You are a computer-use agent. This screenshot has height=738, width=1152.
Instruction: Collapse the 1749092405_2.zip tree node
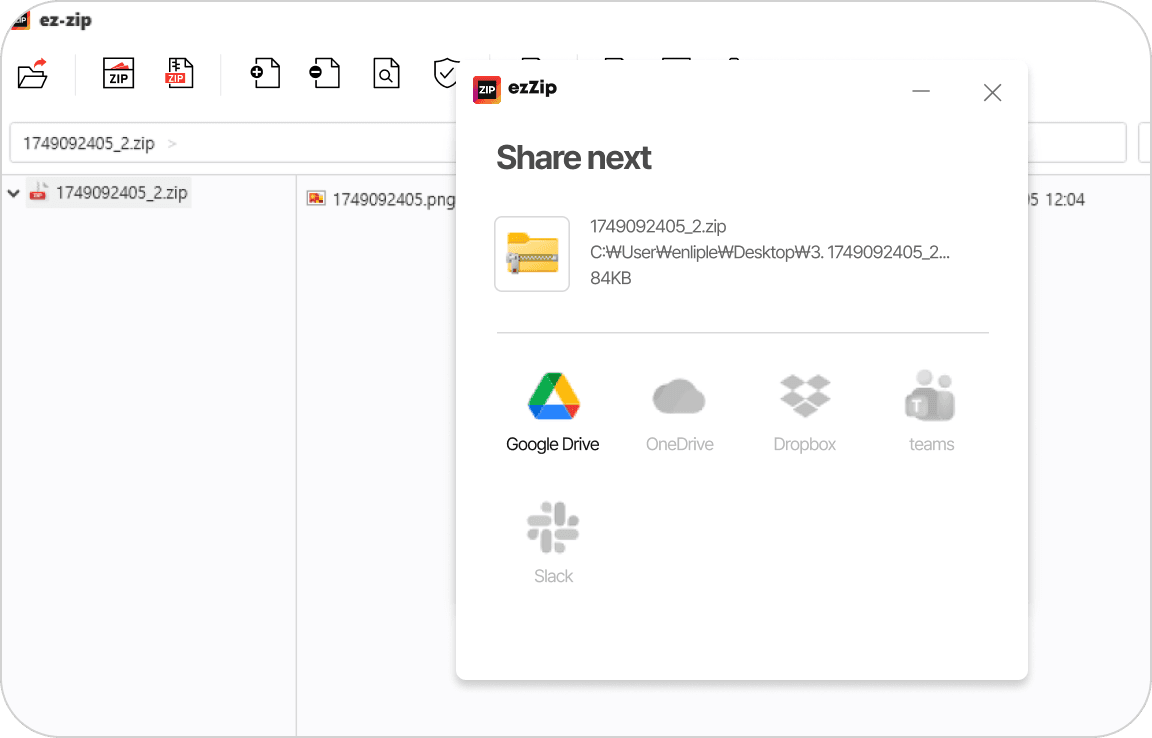(13, 193)
